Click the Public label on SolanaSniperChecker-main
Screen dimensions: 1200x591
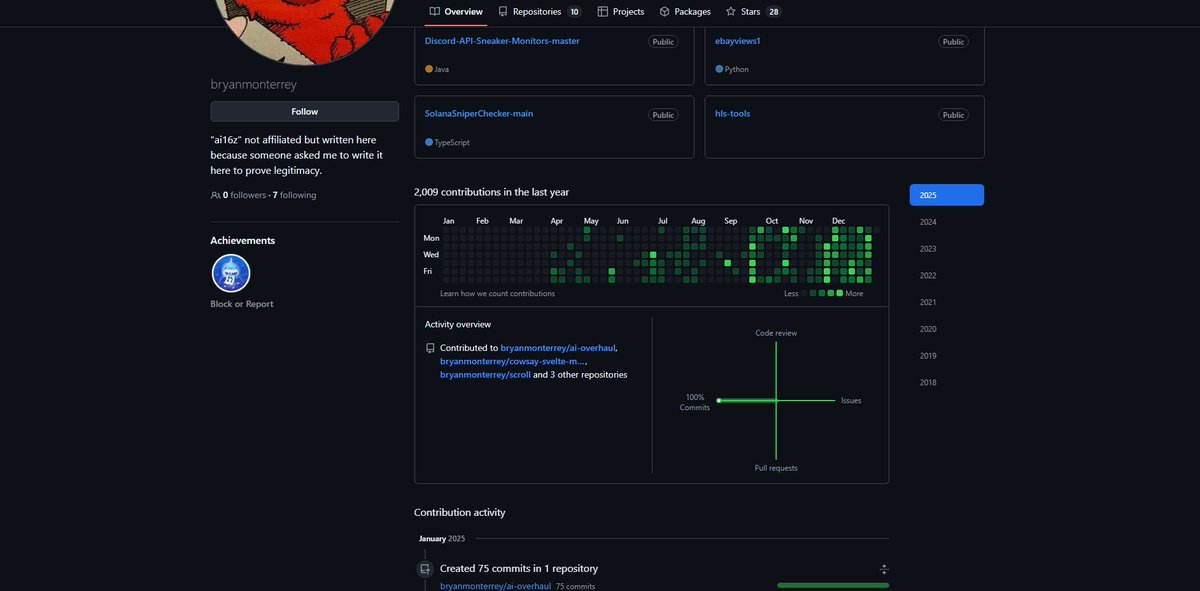[664, 115]
